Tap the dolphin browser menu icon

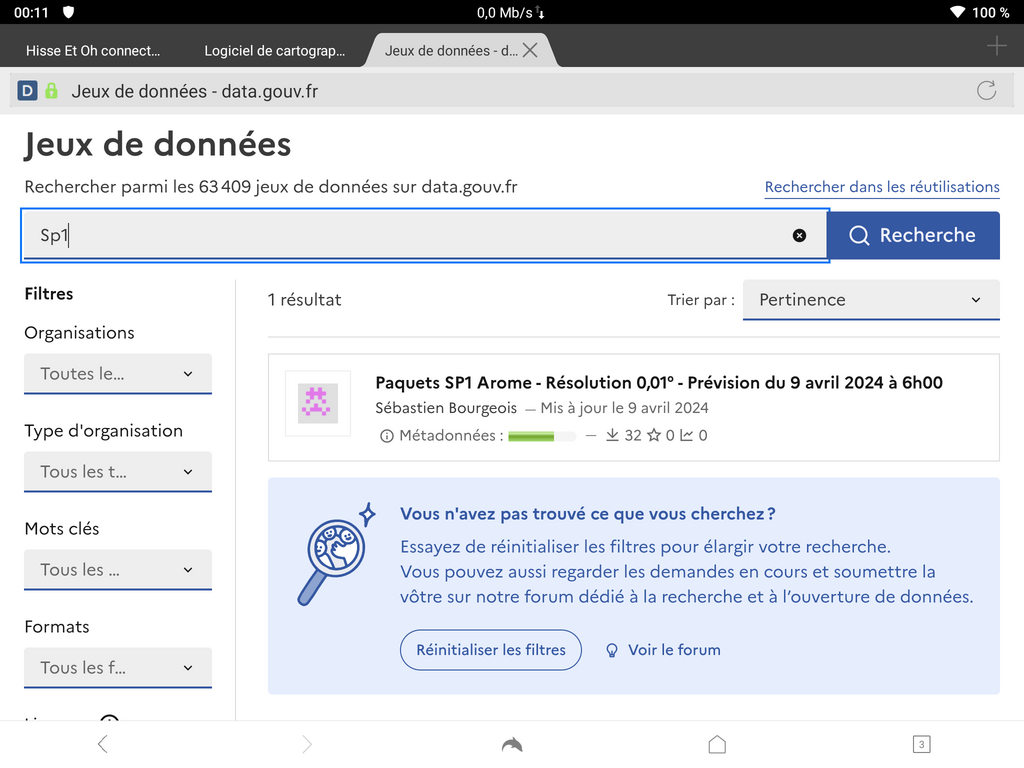pyautogui.click(x=512, y=744)
